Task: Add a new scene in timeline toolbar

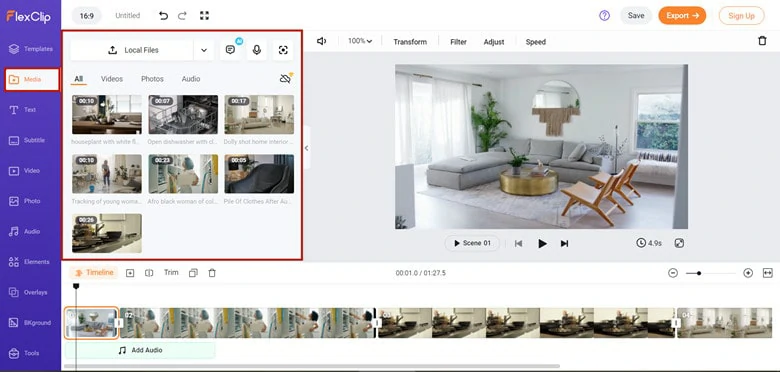Action: pyautogui.click(x=130, y=273)
